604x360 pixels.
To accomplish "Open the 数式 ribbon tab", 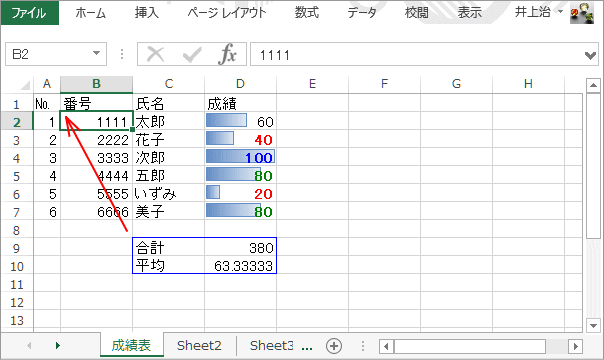I will (307, 13).
